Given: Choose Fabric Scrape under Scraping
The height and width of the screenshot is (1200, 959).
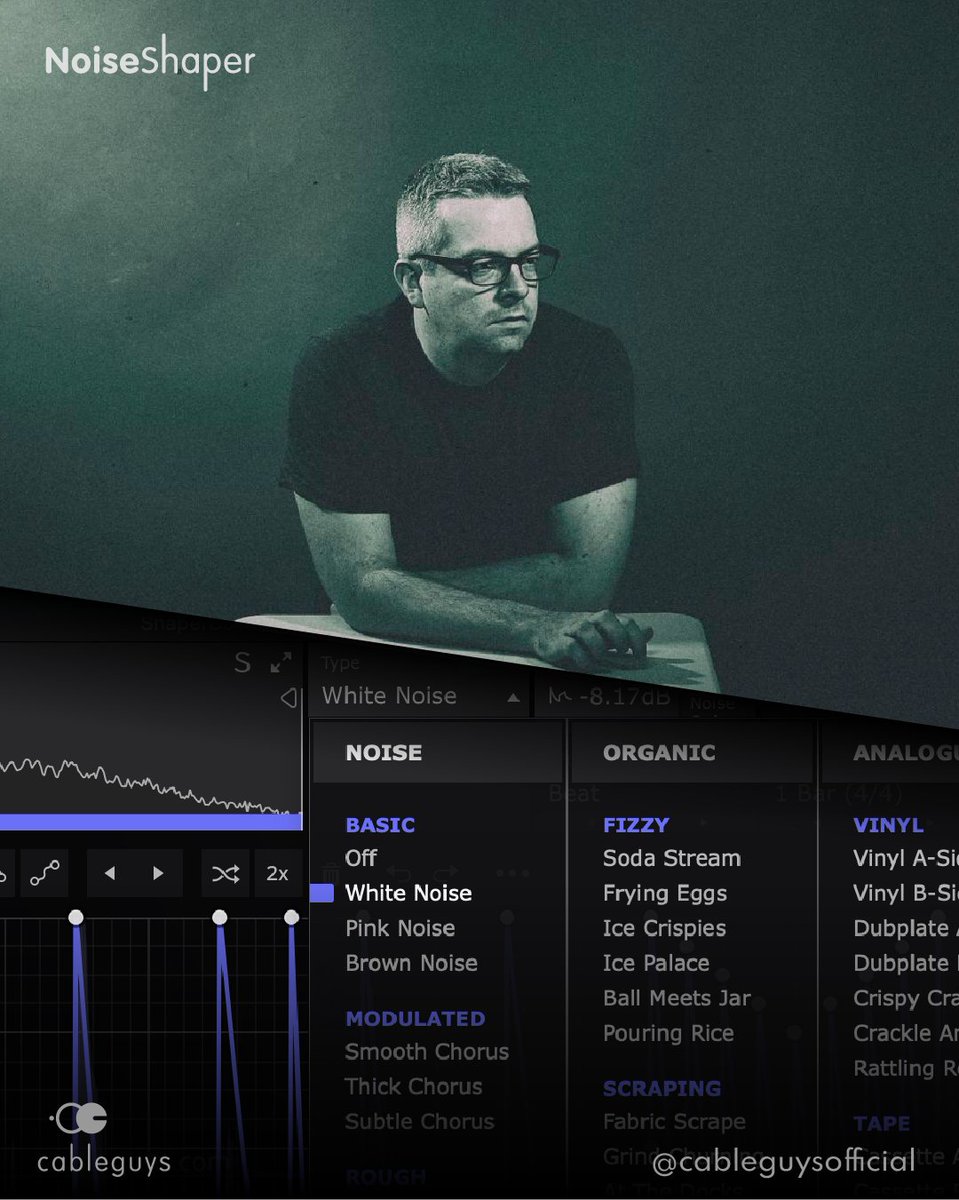Looking at the screenshot, I should click(x=674, y=1122).
